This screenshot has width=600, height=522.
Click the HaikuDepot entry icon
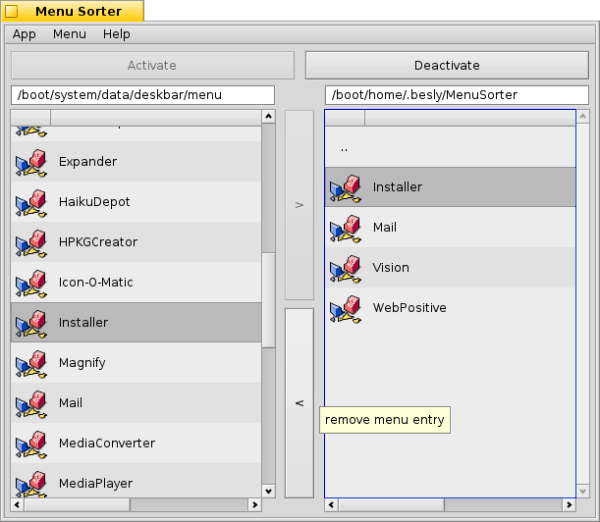31,202
